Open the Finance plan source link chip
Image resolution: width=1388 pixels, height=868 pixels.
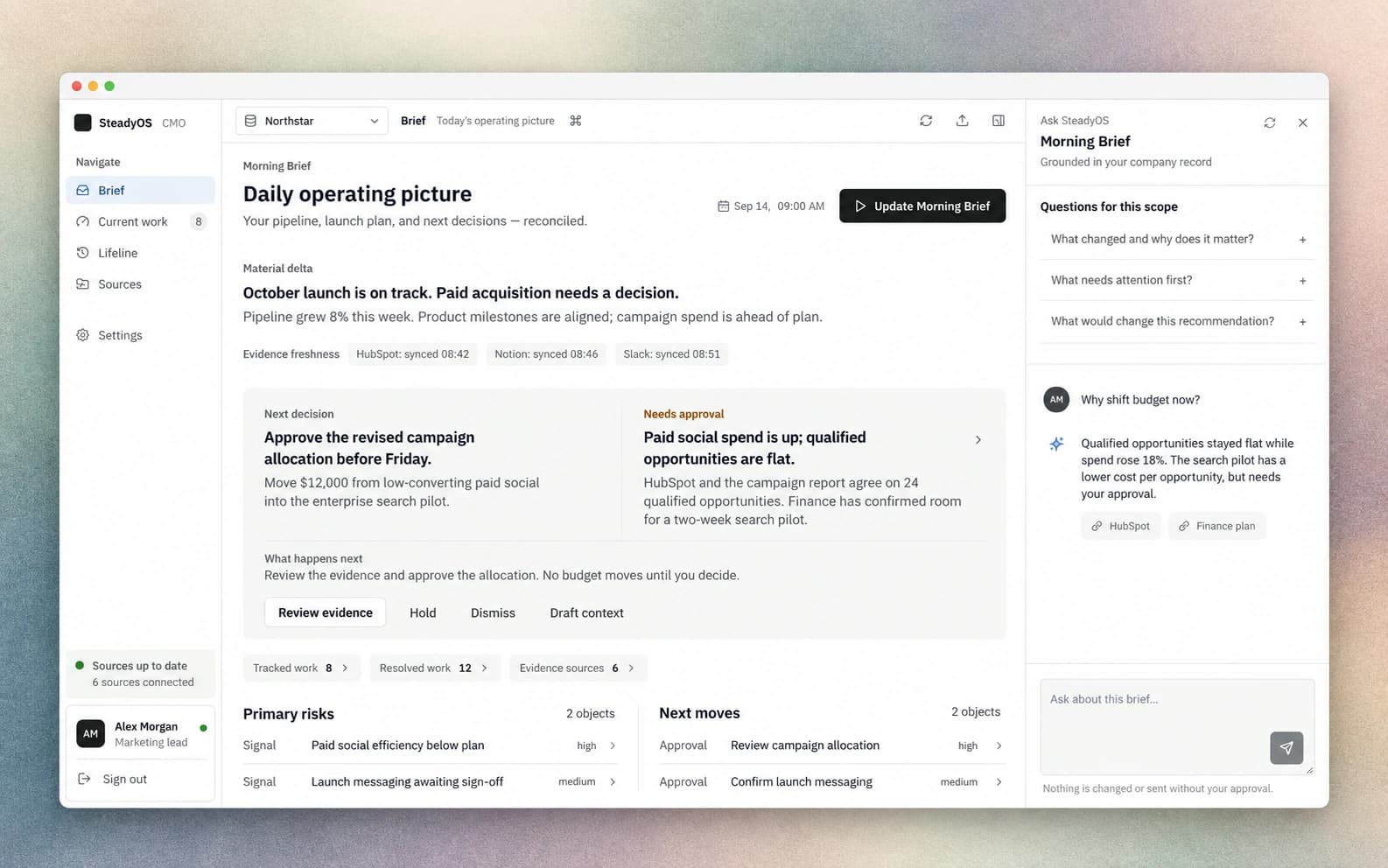pyautogui.click(x=1216, y=526)
